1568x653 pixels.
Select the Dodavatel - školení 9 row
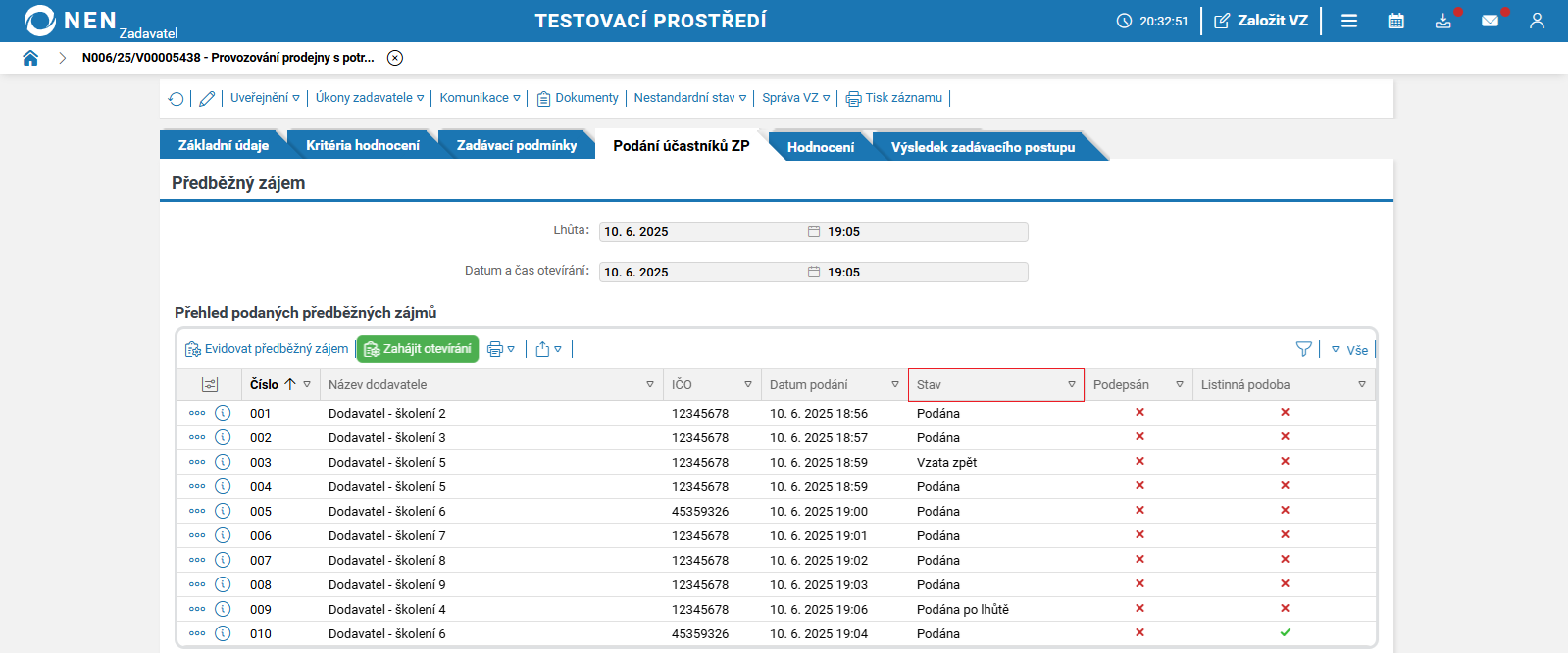tap(776, 584)
